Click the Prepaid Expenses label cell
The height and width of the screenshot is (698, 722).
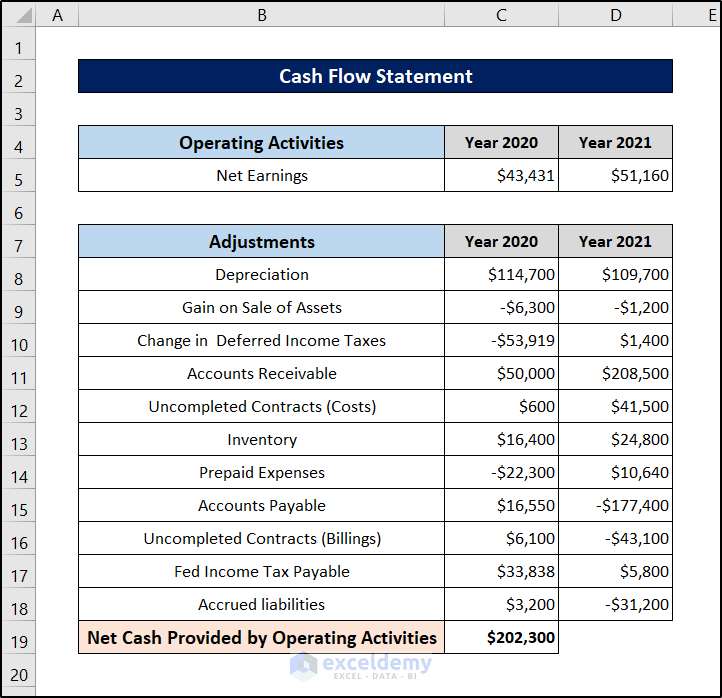[262, 472]
